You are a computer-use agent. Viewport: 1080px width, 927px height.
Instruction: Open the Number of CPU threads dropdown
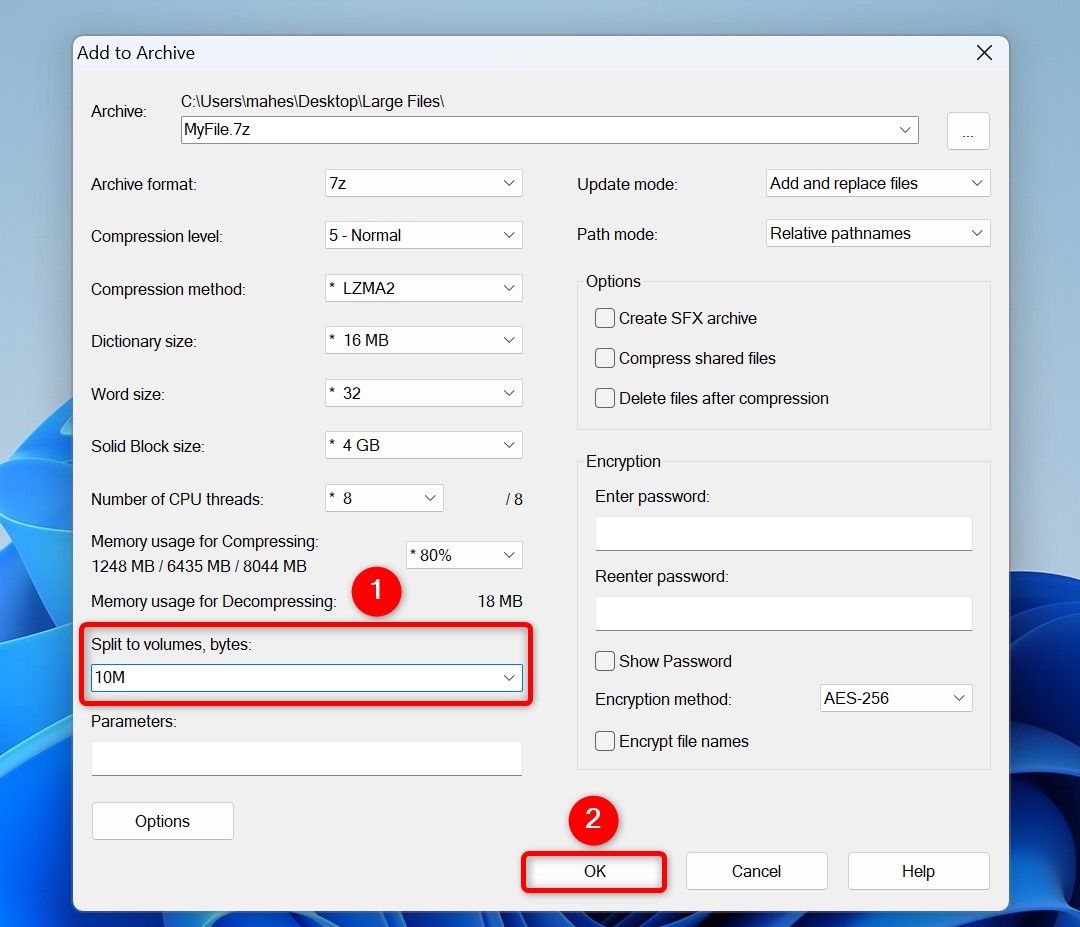click(384, 498)
